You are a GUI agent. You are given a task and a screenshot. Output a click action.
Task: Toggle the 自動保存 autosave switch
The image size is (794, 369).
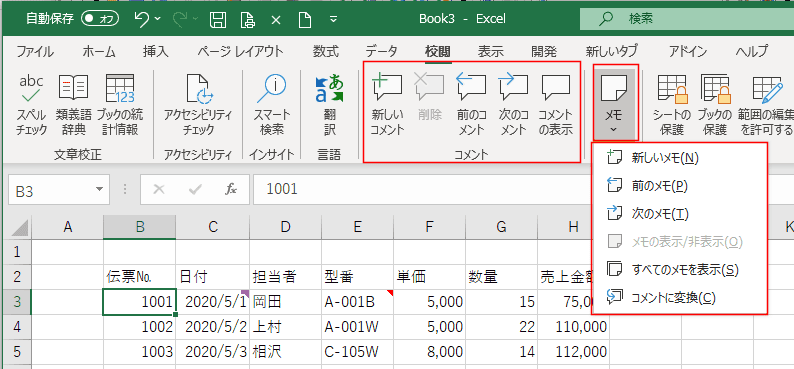point(100,19)
